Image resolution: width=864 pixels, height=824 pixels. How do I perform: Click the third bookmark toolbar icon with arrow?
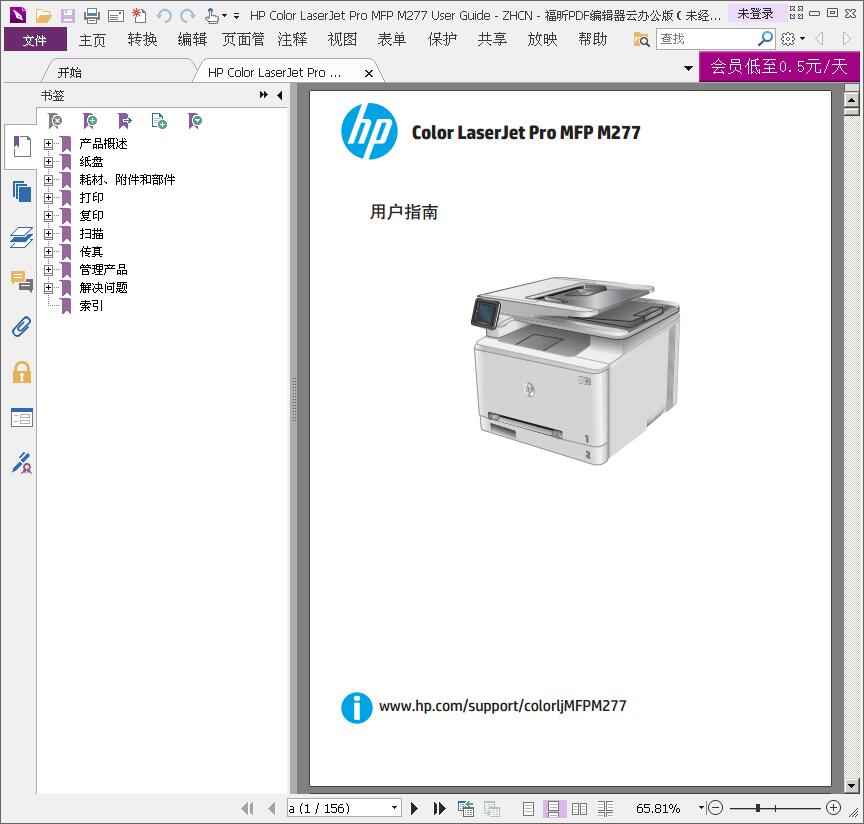coord(125,121)
